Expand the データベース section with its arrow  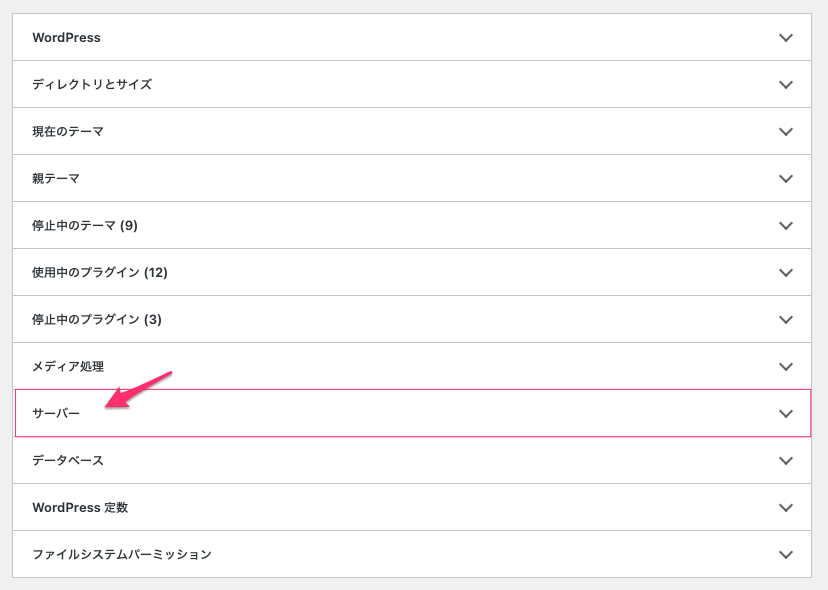pyautogui.click(x=786, y=461)
